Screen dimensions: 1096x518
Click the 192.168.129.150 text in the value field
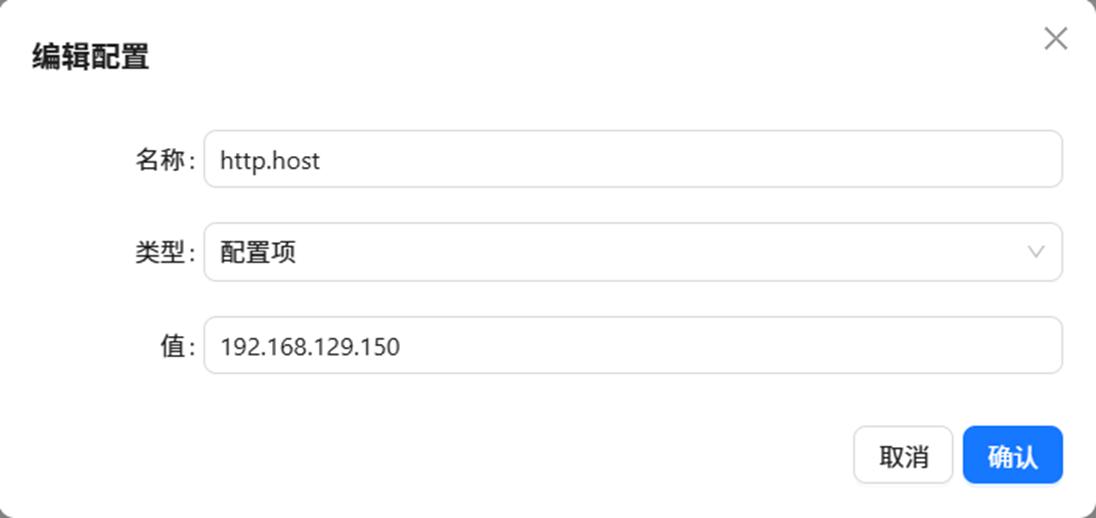[310, 347]
